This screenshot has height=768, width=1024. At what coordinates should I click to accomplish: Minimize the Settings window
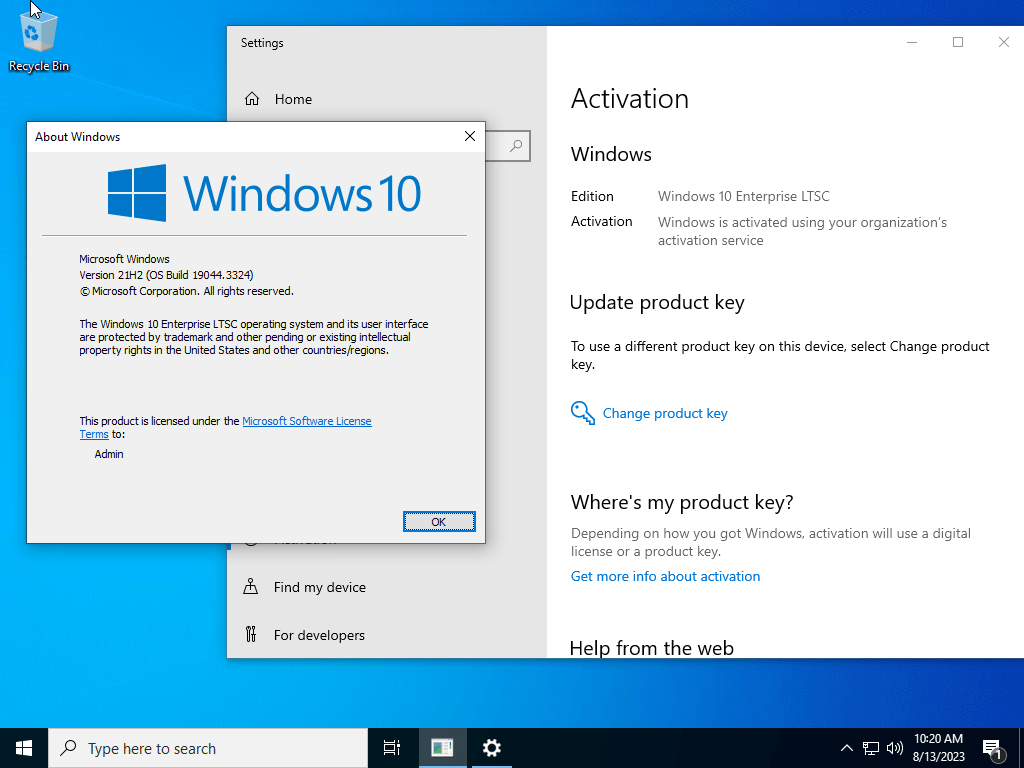pyautogui.click(x=912, y=42)
